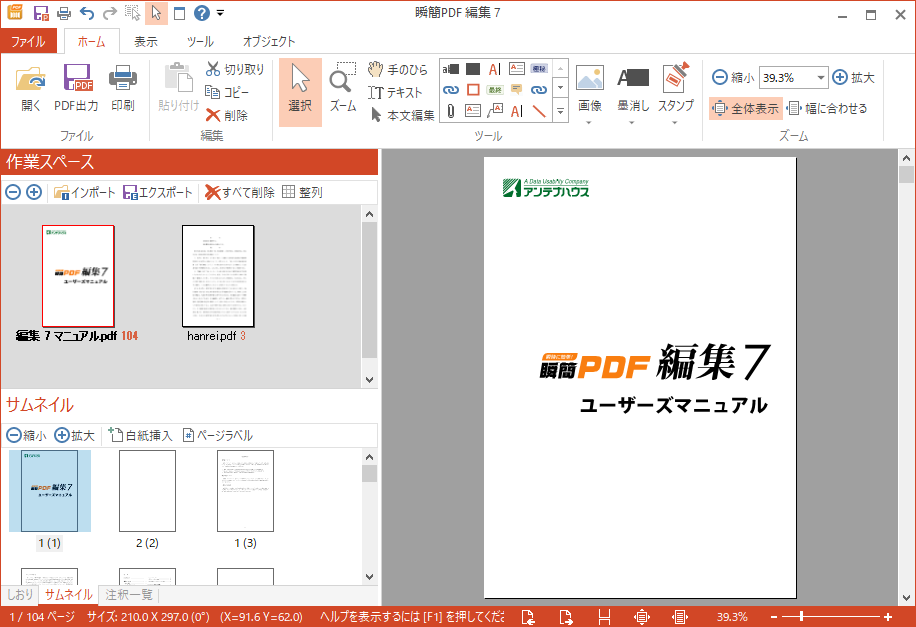Viewport: 916px width, 627px height.
Task: Open the zoom percentage 39.3% dropdown
Action: pos(821,78)
